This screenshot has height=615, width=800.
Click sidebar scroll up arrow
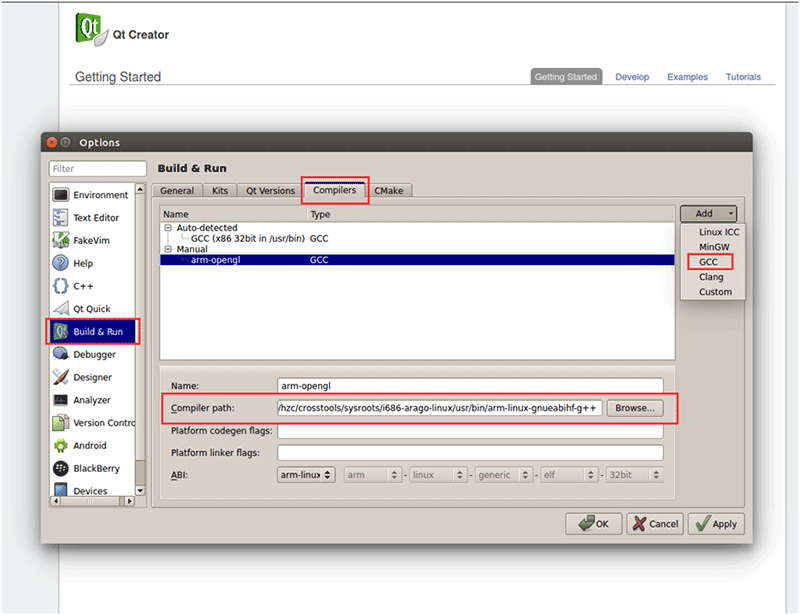click(x=140, y=189)
